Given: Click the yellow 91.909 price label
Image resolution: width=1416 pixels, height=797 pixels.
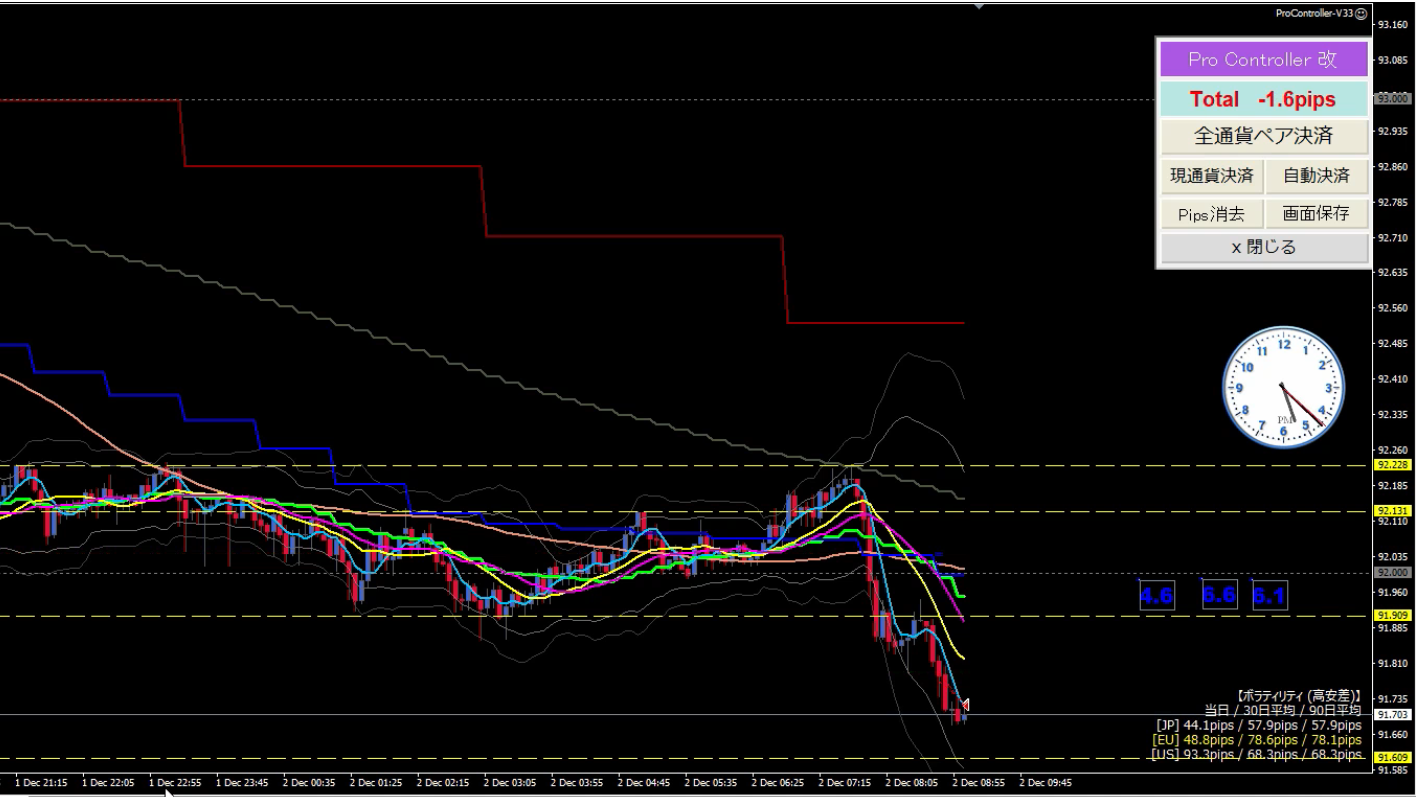Looking at the screenshot, I should (x=1391, y=615).
